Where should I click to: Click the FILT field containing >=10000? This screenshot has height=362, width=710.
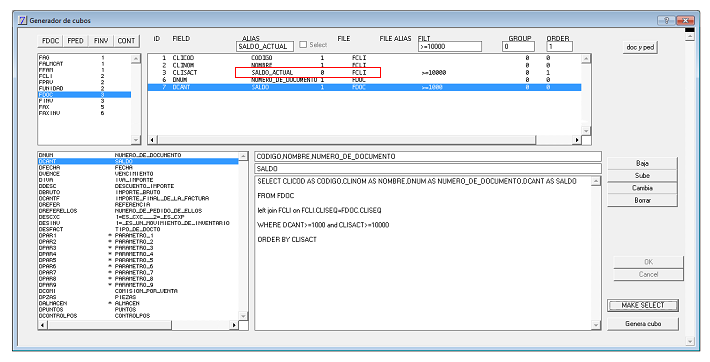click(x=450, y=46)
